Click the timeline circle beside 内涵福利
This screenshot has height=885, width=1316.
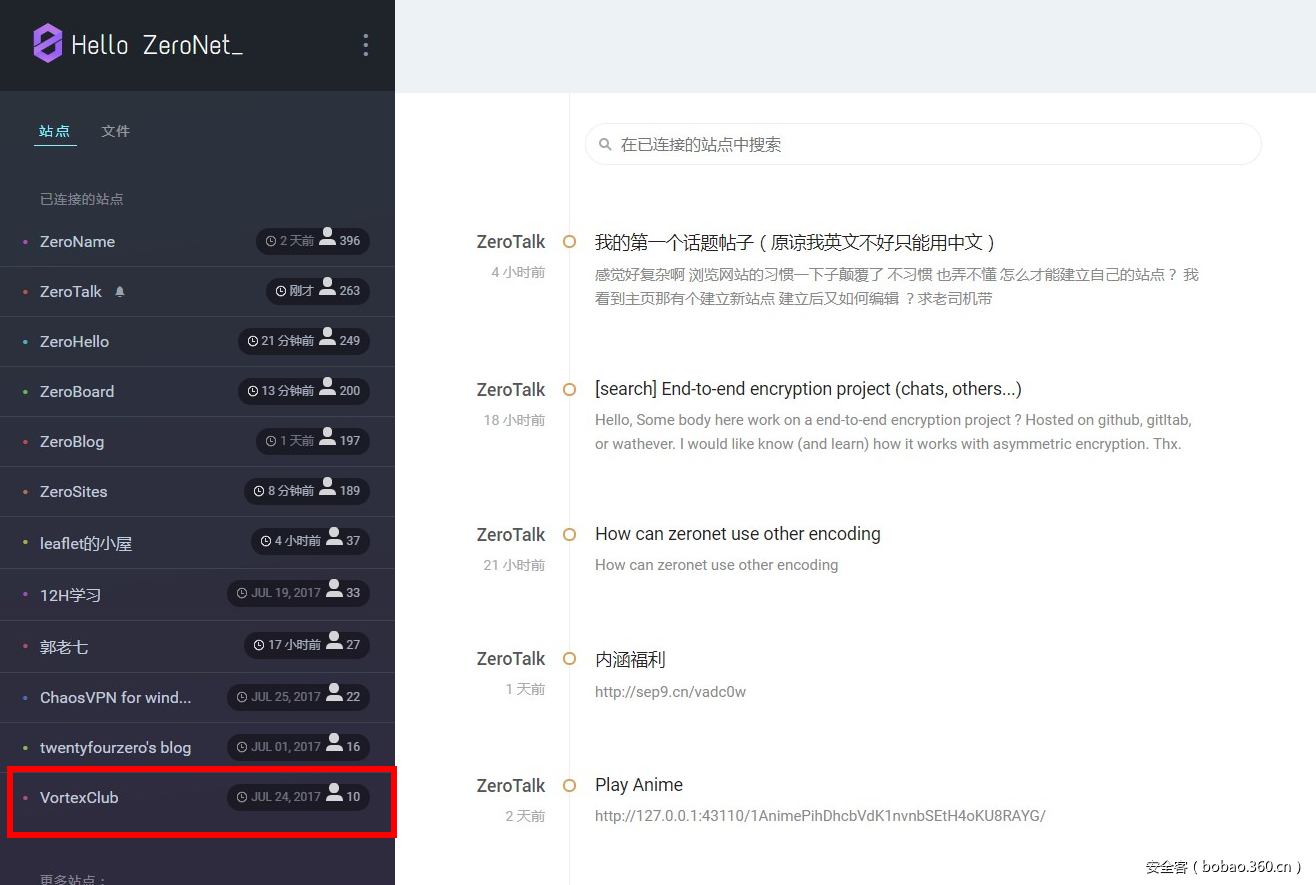click(569, 659)
